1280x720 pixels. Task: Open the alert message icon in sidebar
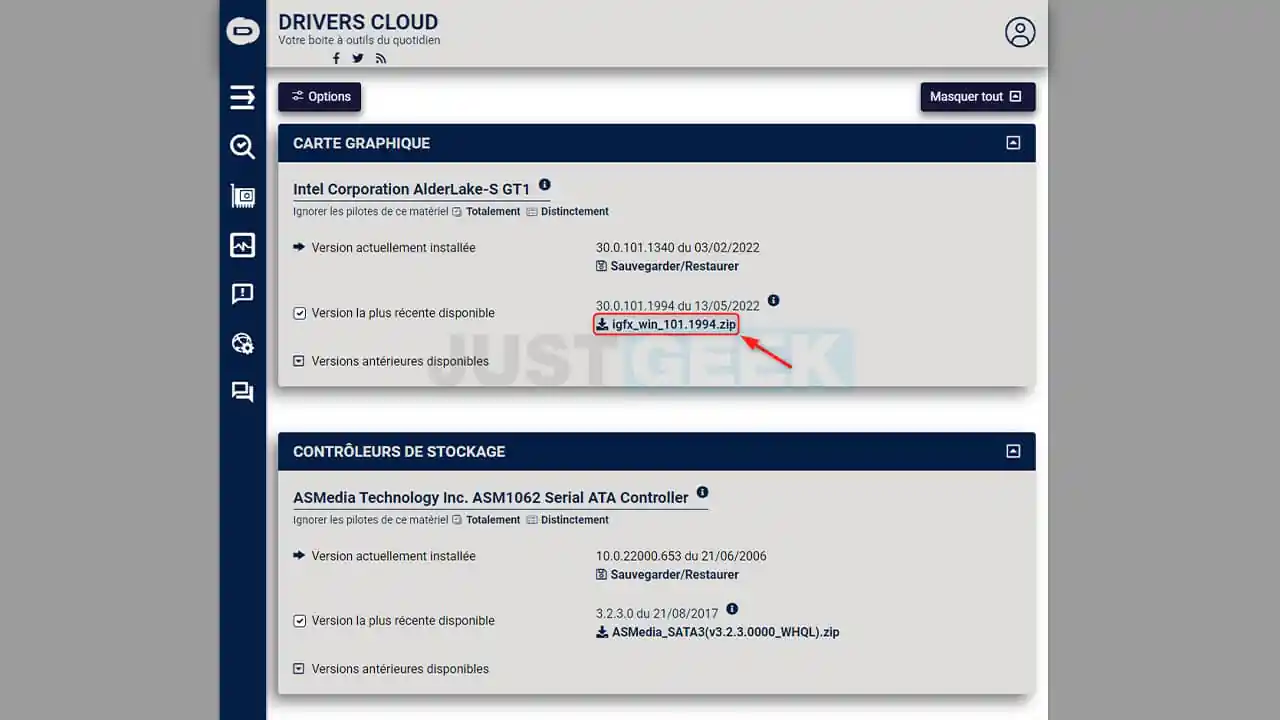point(242,294)
